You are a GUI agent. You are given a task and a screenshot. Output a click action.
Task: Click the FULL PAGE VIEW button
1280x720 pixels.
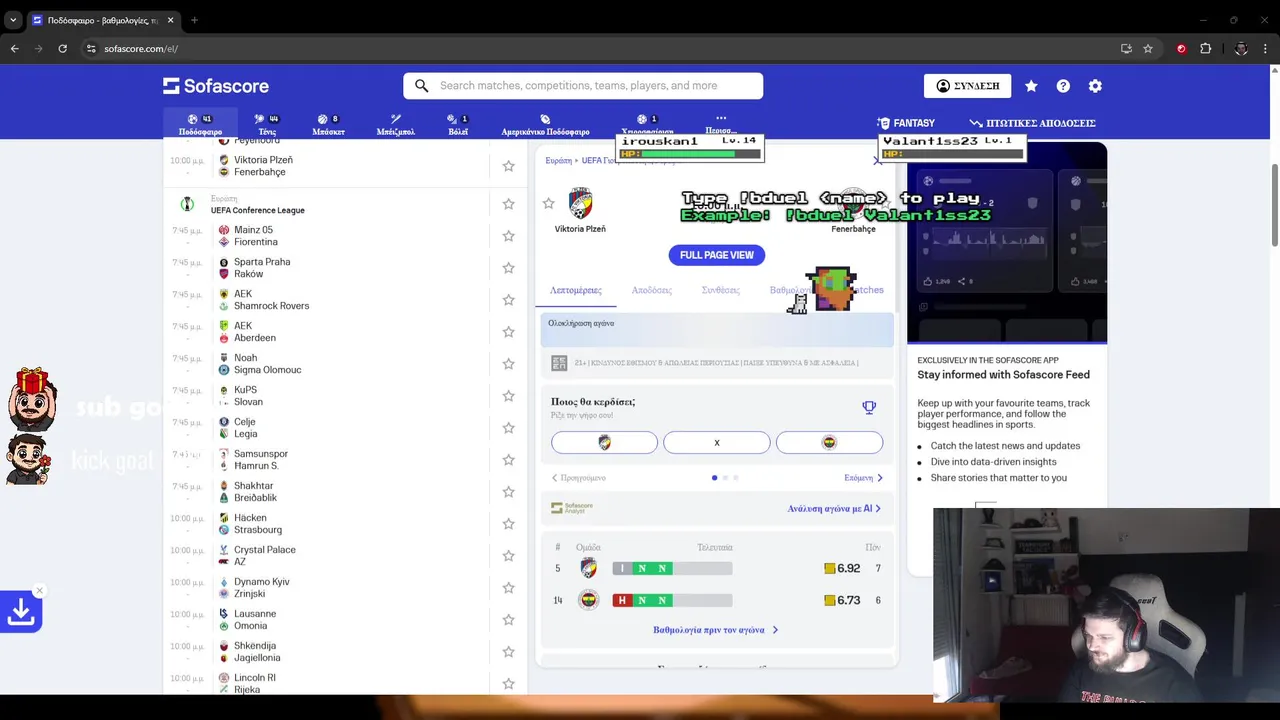coord(717,255)
